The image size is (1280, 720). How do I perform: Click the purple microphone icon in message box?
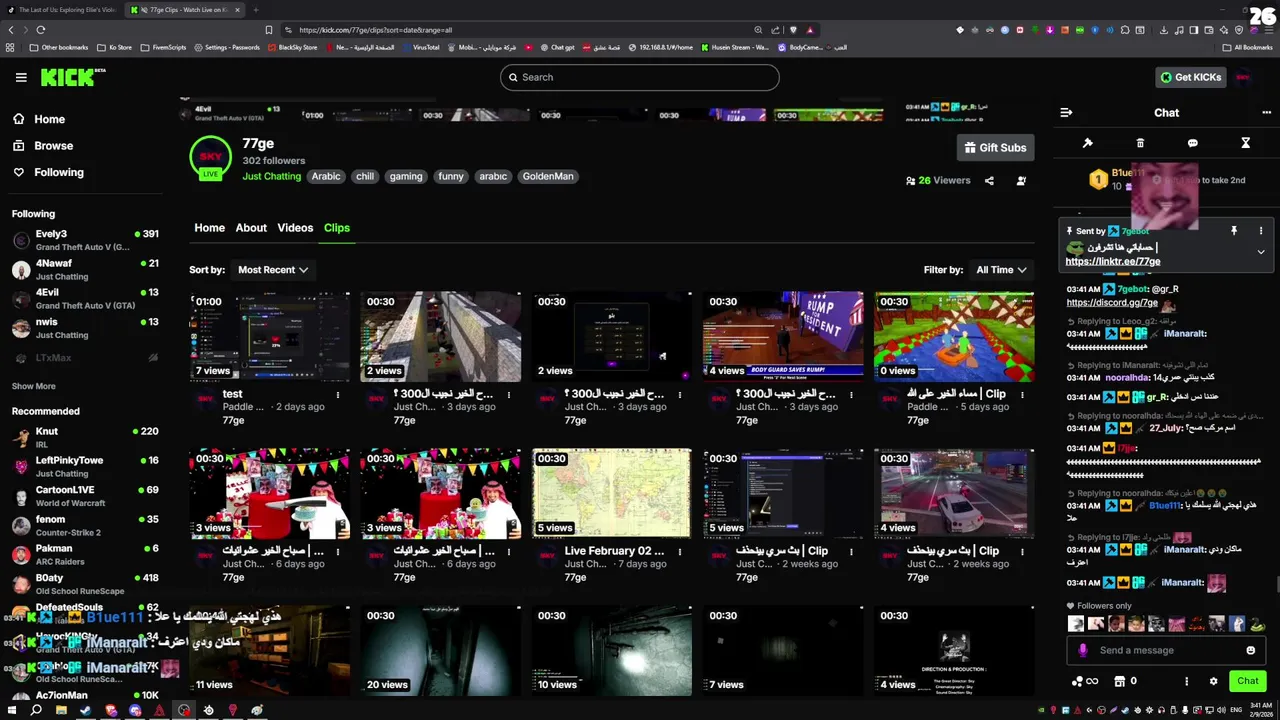(1083, 650)
